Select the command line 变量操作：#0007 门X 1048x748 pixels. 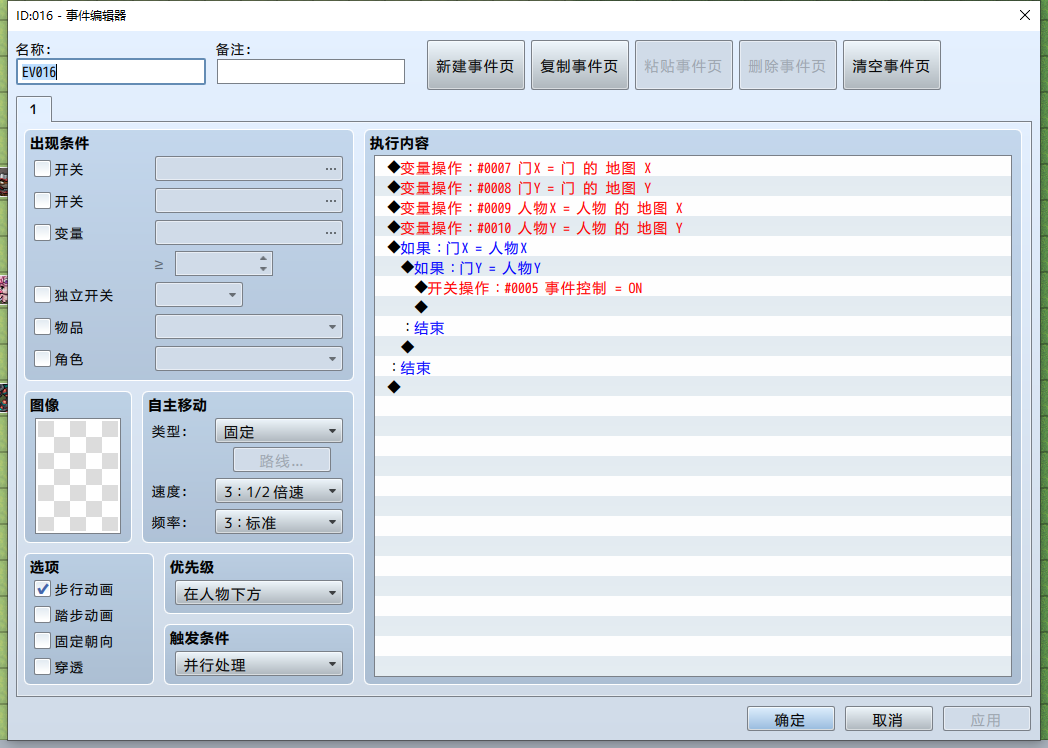coord(692,167)
